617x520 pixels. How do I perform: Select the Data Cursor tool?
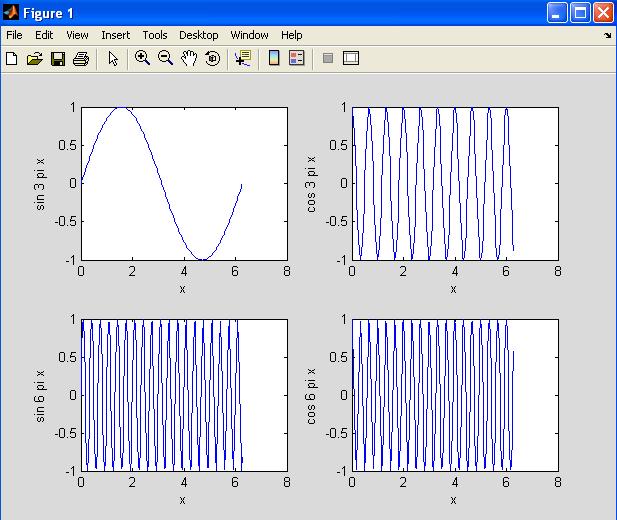coord(243,58)
